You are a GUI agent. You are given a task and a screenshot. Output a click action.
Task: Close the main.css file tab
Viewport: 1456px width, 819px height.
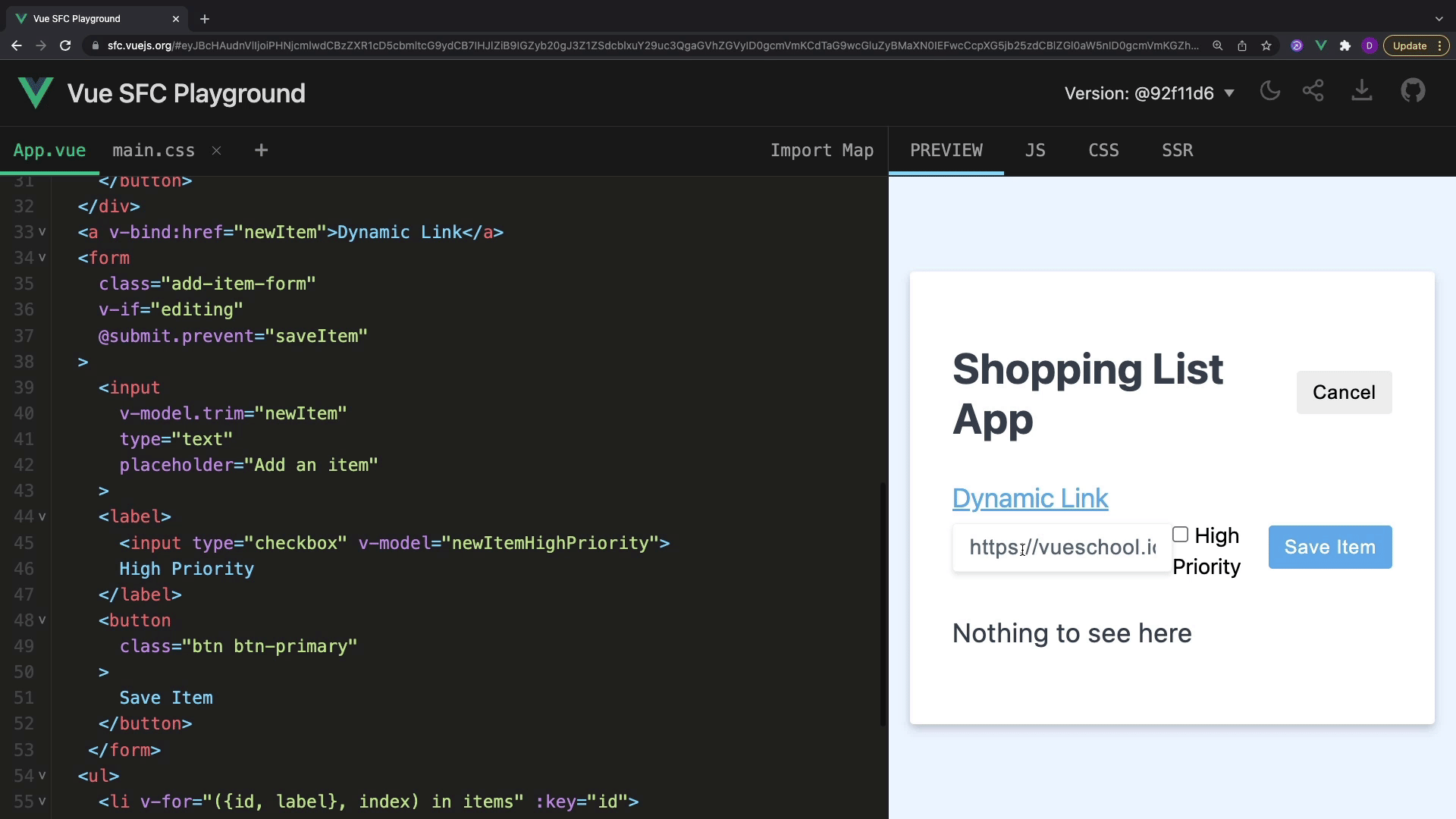(217, 150)
